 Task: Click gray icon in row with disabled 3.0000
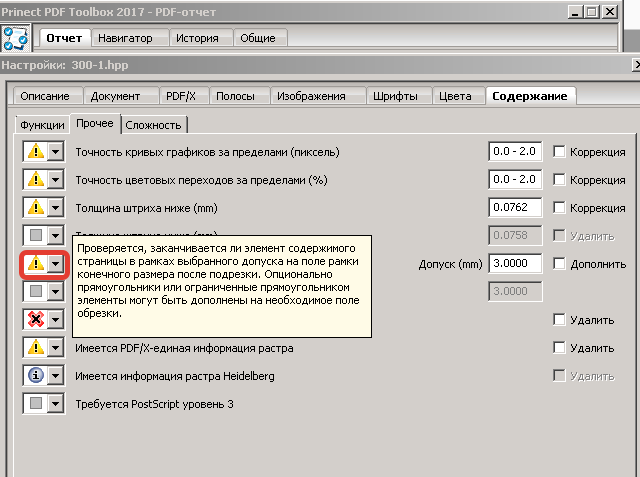pos(36,291)
